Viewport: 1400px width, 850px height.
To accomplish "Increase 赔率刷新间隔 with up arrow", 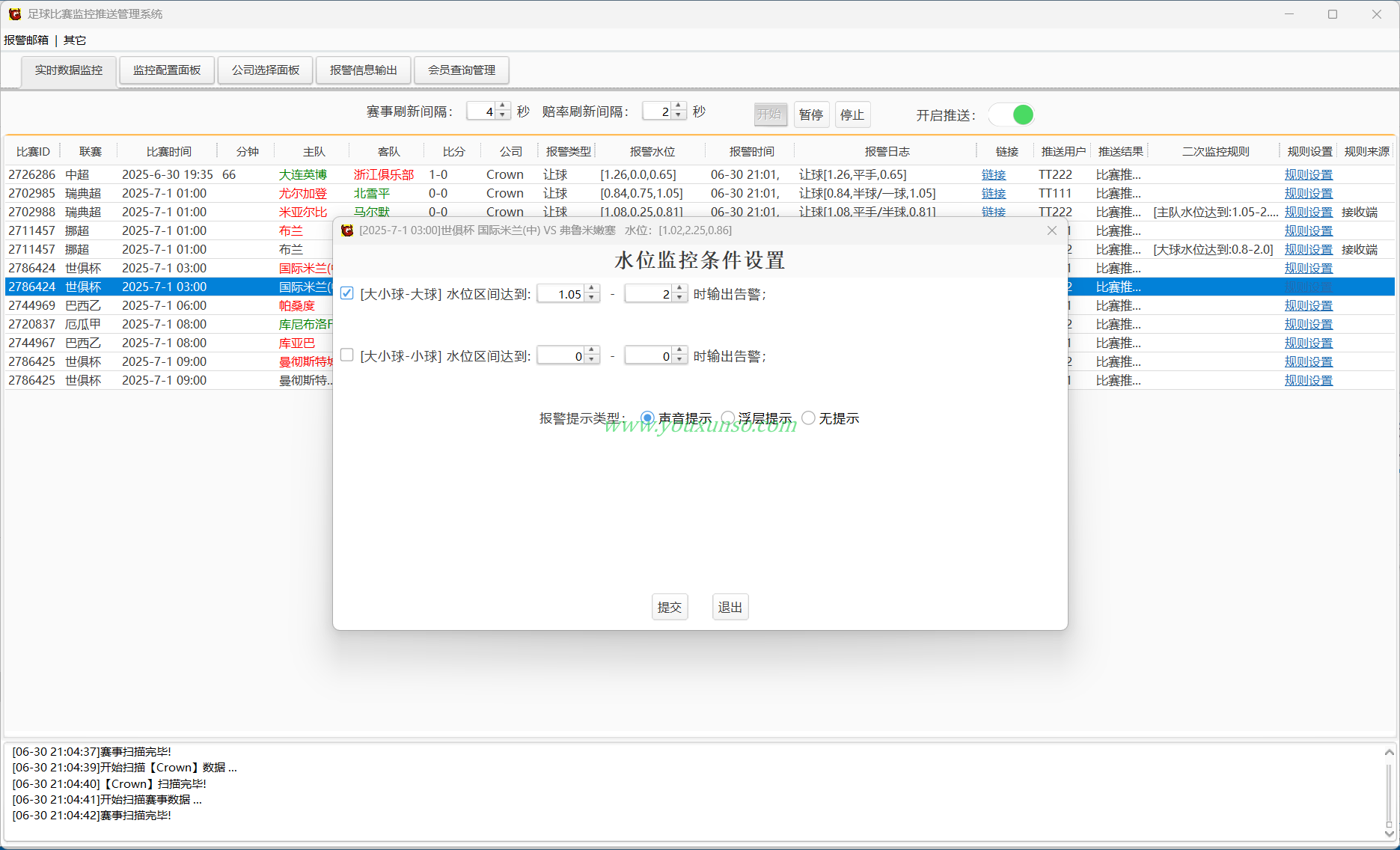I will [679, 106].
